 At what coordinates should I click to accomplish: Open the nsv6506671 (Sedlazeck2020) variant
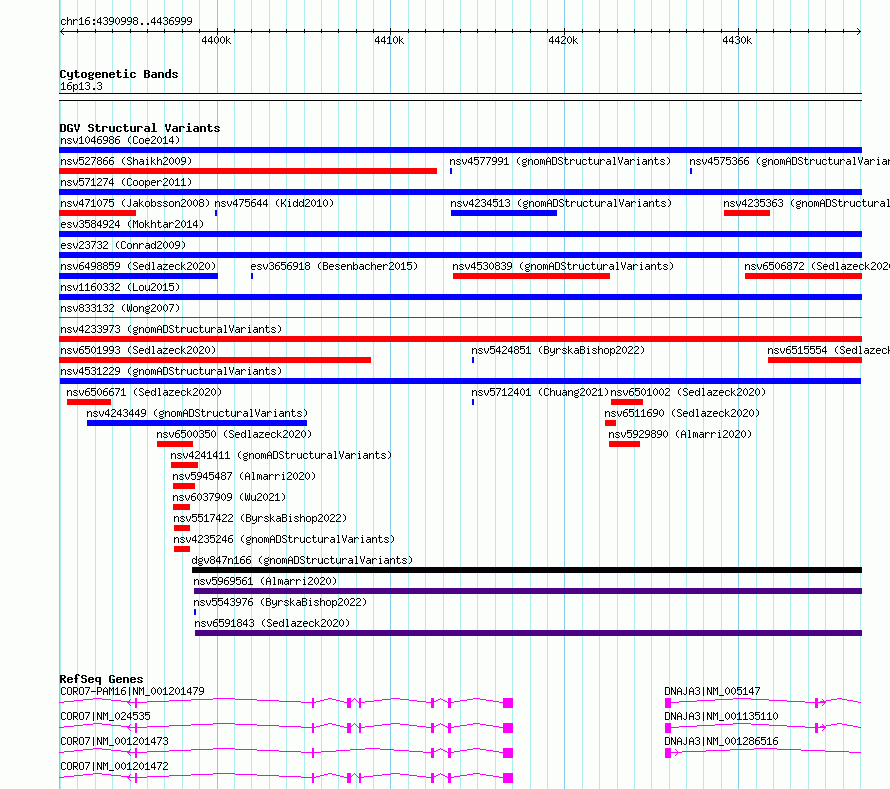pos(144,392)
